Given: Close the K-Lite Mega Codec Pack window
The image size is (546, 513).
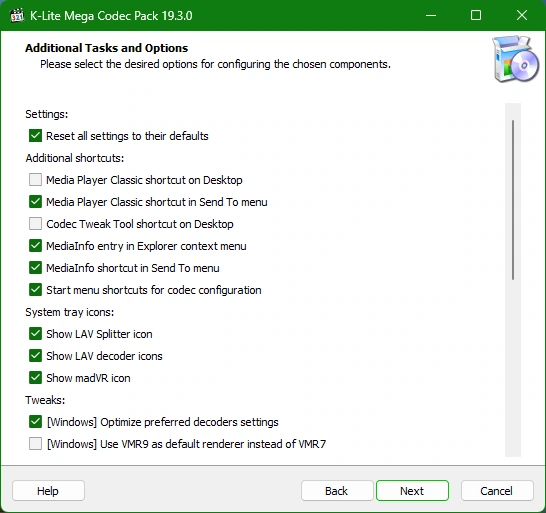Looking at the screenshot, I should click(x=522, y=15).
